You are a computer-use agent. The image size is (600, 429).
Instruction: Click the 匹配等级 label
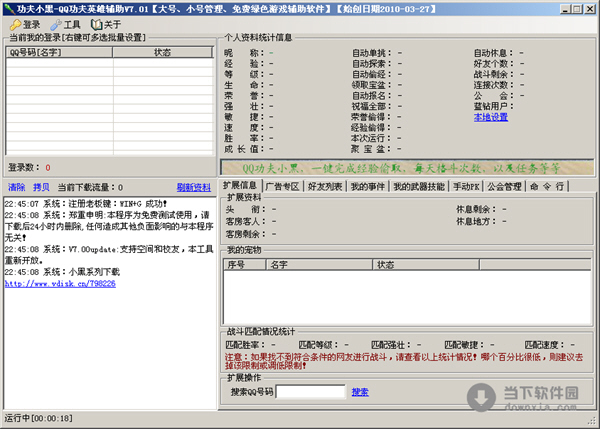point(318,345)
